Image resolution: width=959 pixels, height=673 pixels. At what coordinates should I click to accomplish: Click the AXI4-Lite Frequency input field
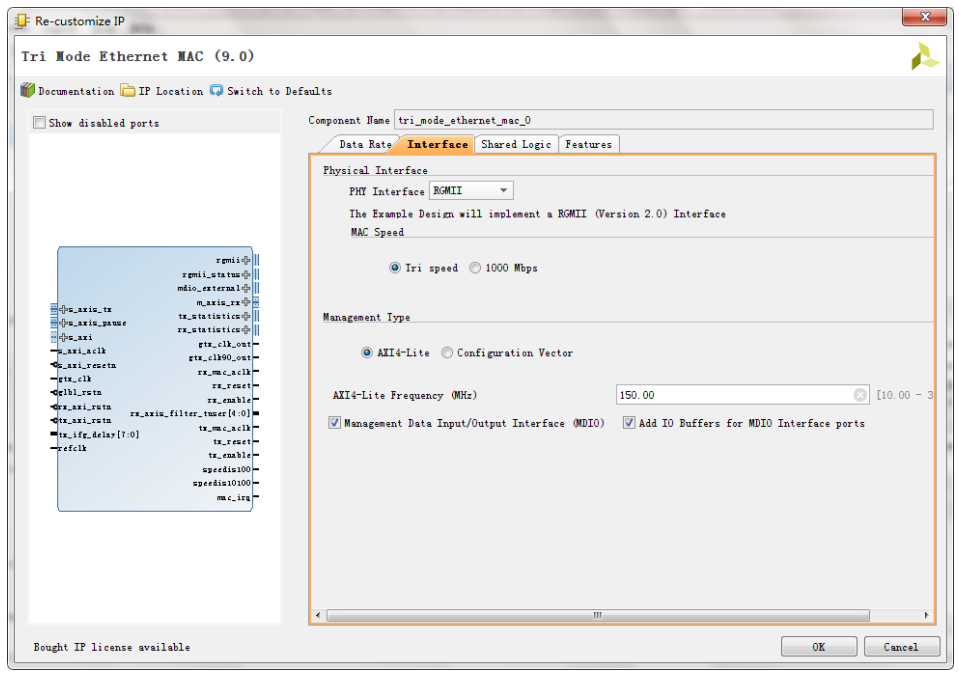pyautogui.click(x=742, y=395)
